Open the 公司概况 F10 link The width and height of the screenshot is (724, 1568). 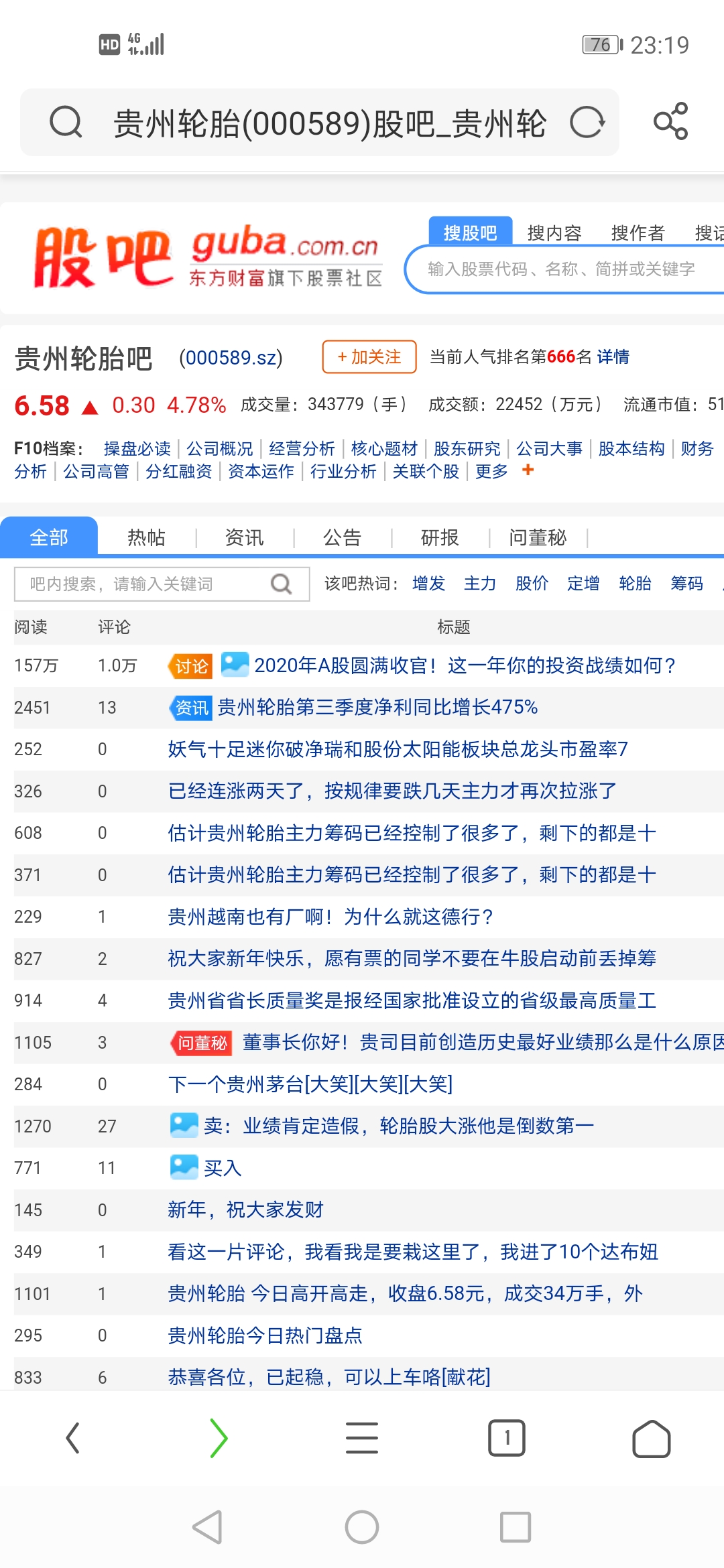220,448
